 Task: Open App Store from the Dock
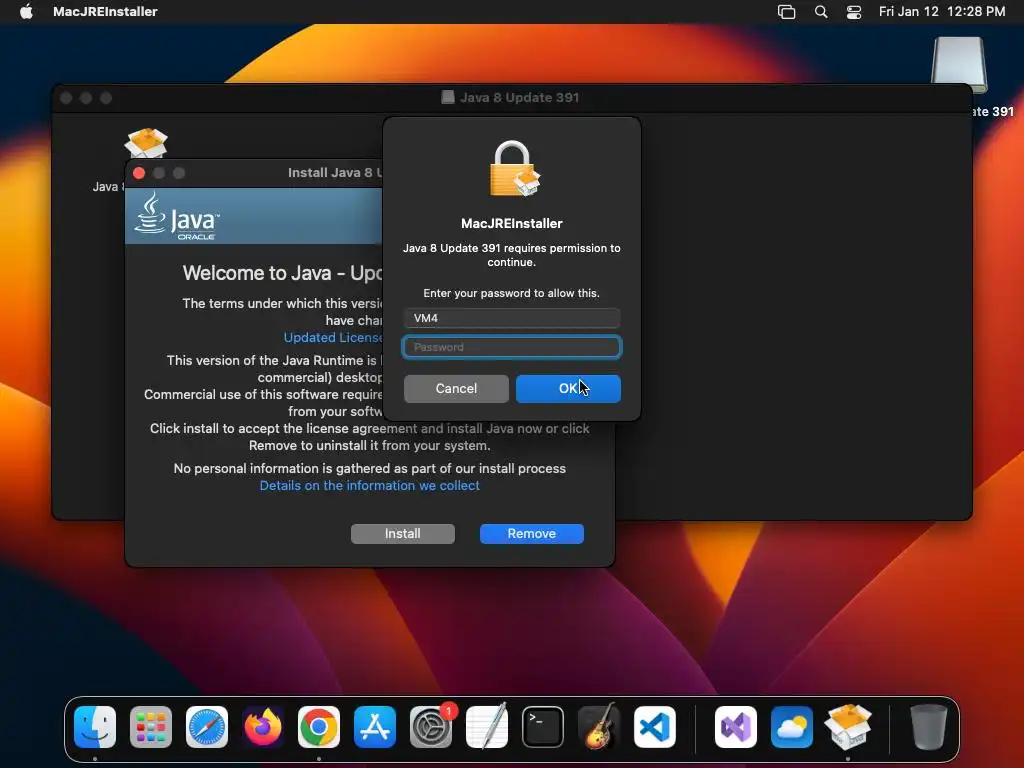[x=375, y=727]
